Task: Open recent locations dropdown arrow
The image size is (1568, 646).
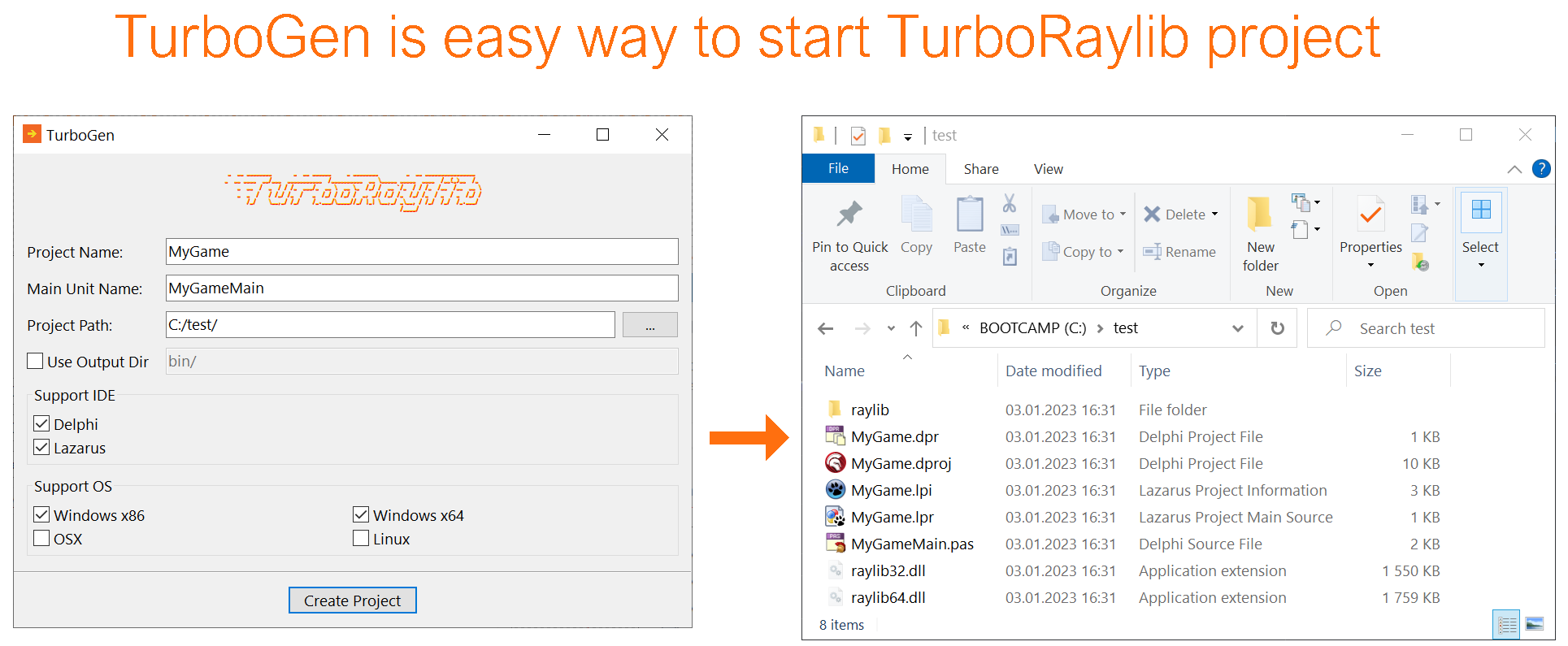Action: pyautogui.click(x=891, y=328)
